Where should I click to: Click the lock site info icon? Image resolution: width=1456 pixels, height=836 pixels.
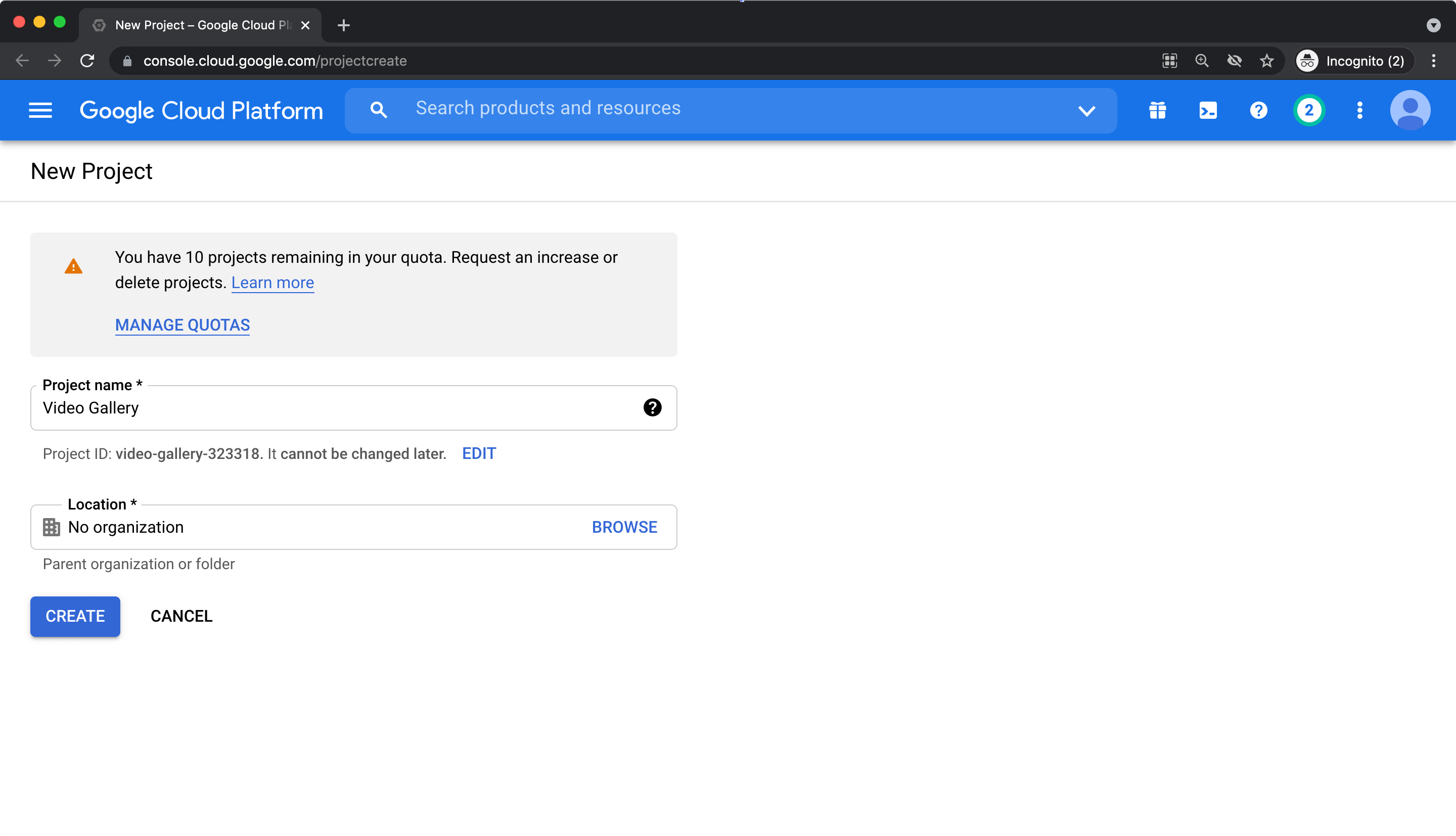point(127,61)
